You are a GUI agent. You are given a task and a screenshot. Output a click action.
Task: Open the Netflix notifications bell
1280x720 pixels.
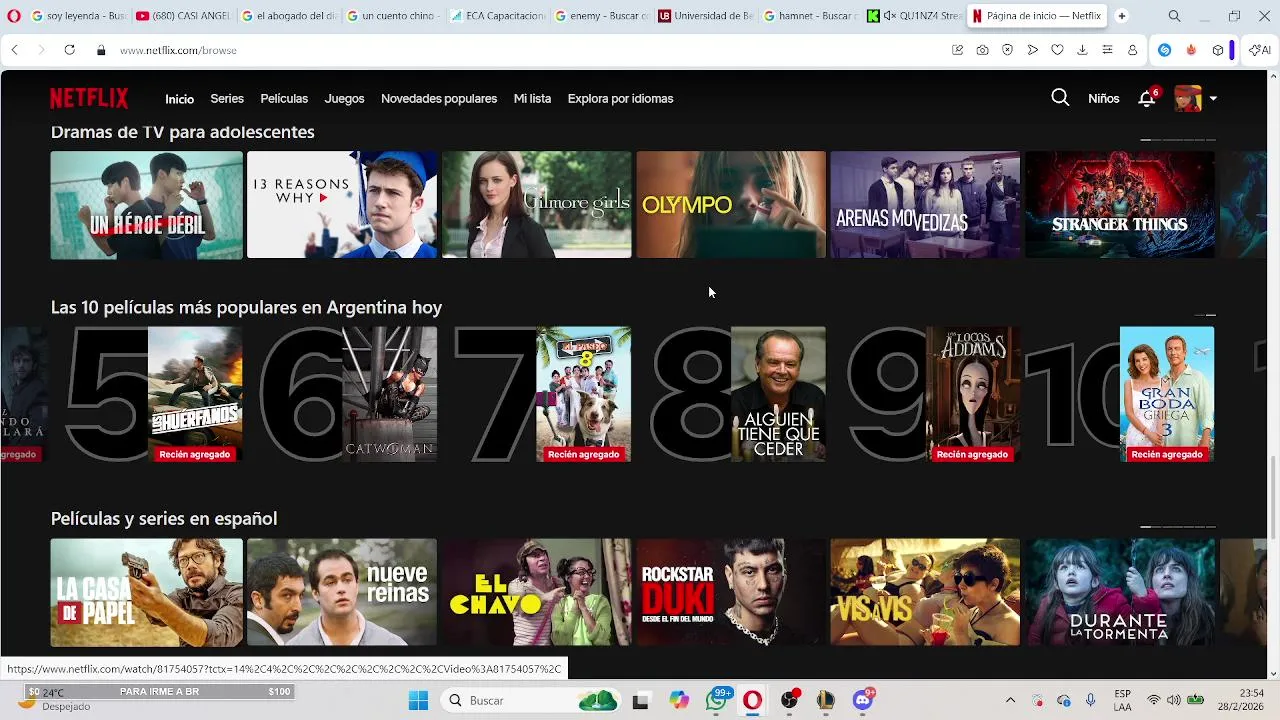(1147, 98)
